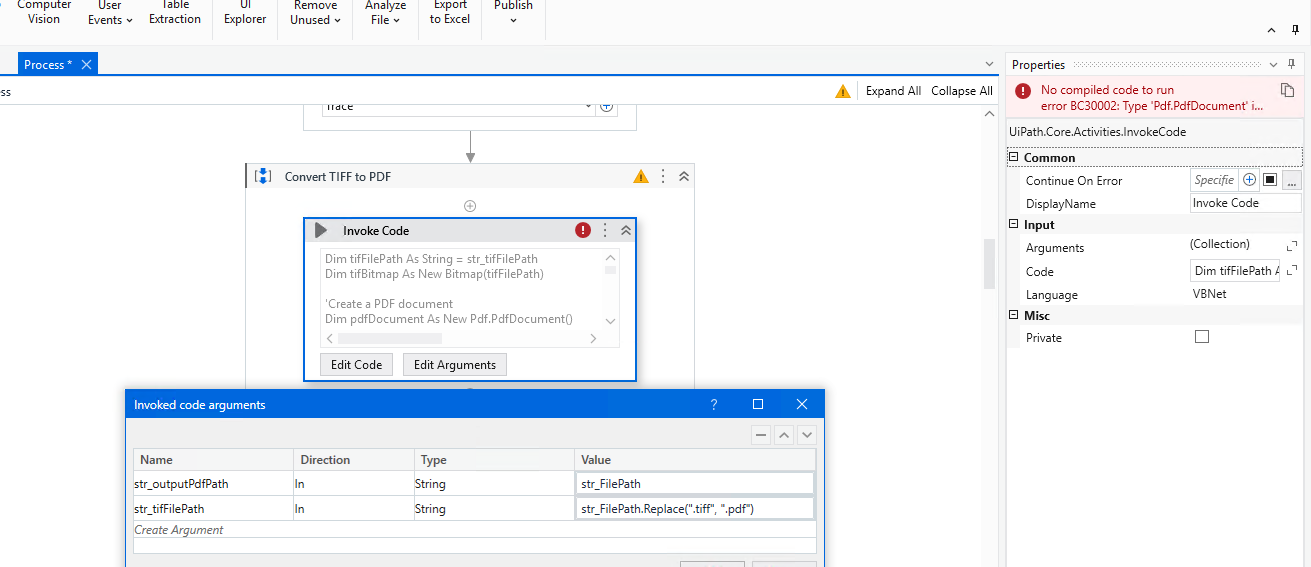The width and height of the screenshot is (1311, 567).
Task: Click warning icon on Convert TIFF to PDF
Action: tap(641, 177)
